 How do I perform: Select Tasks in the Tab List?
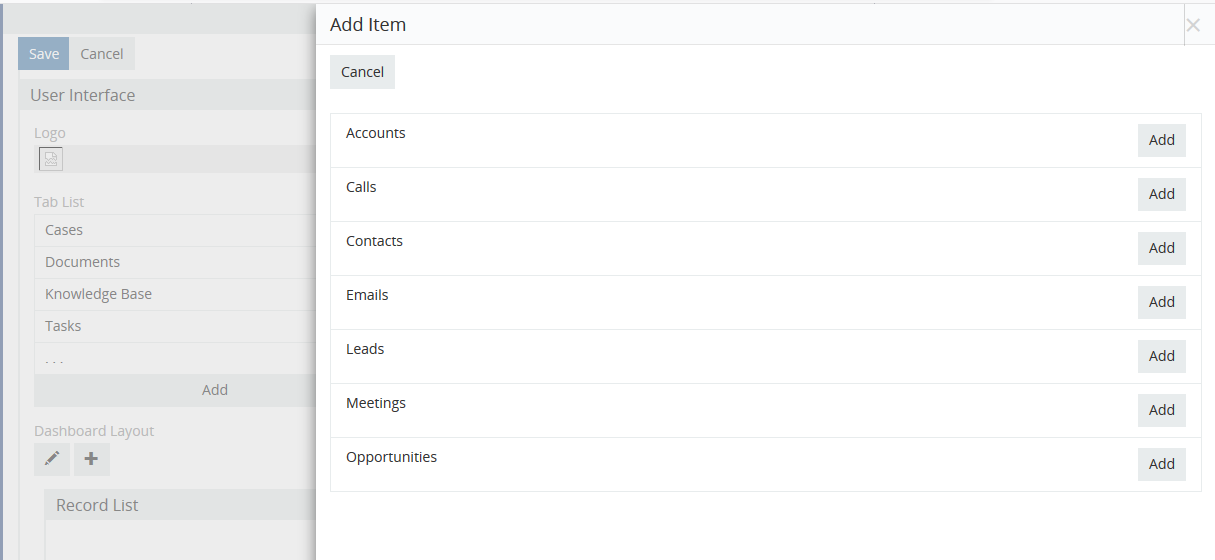pyautogui.click(x=63, y=326)
